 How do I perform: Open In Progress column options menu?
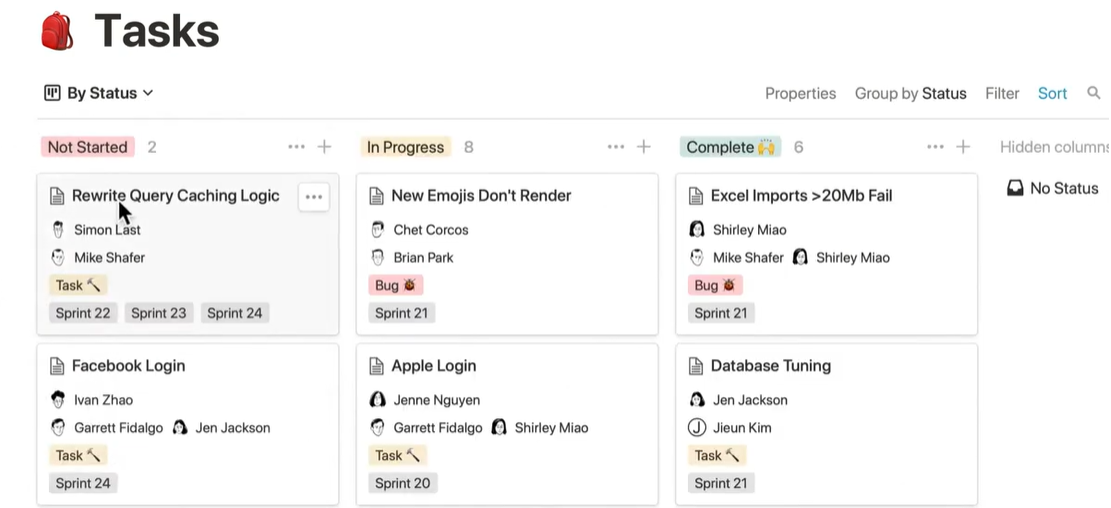point(616,147)
